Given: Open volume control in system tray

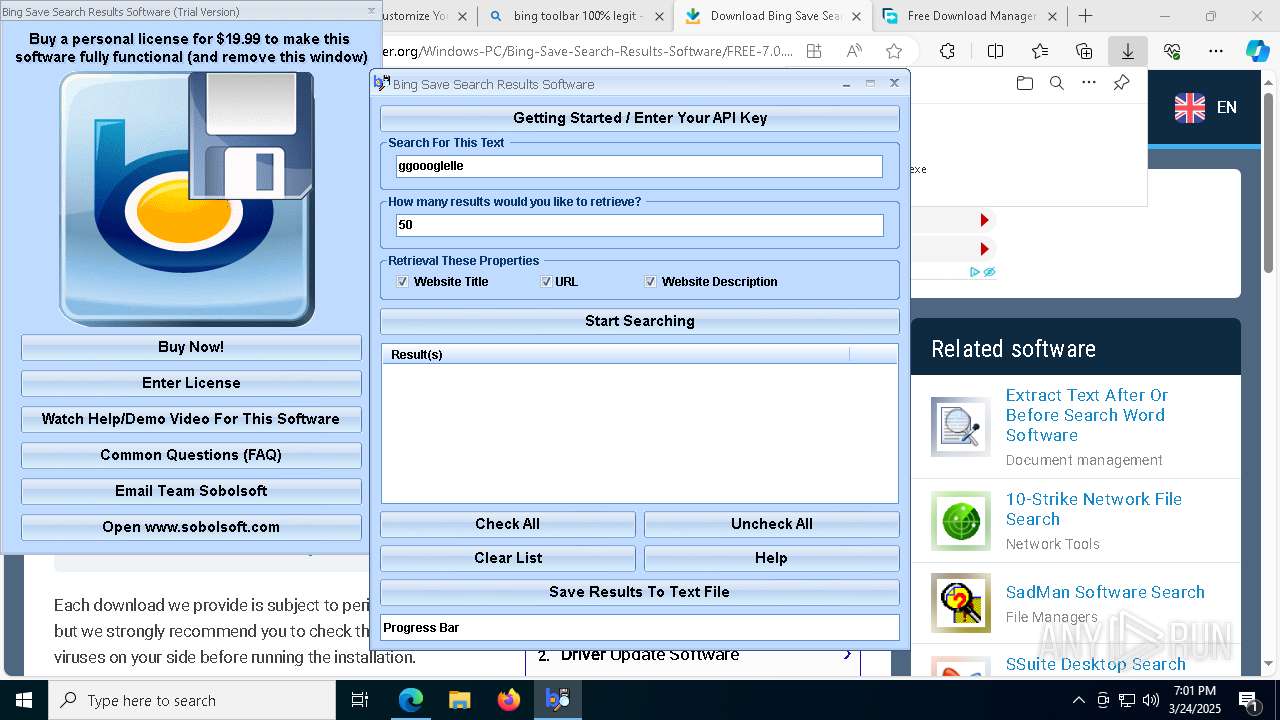Looking at the screenshot, I should (x=1151, y=700).
